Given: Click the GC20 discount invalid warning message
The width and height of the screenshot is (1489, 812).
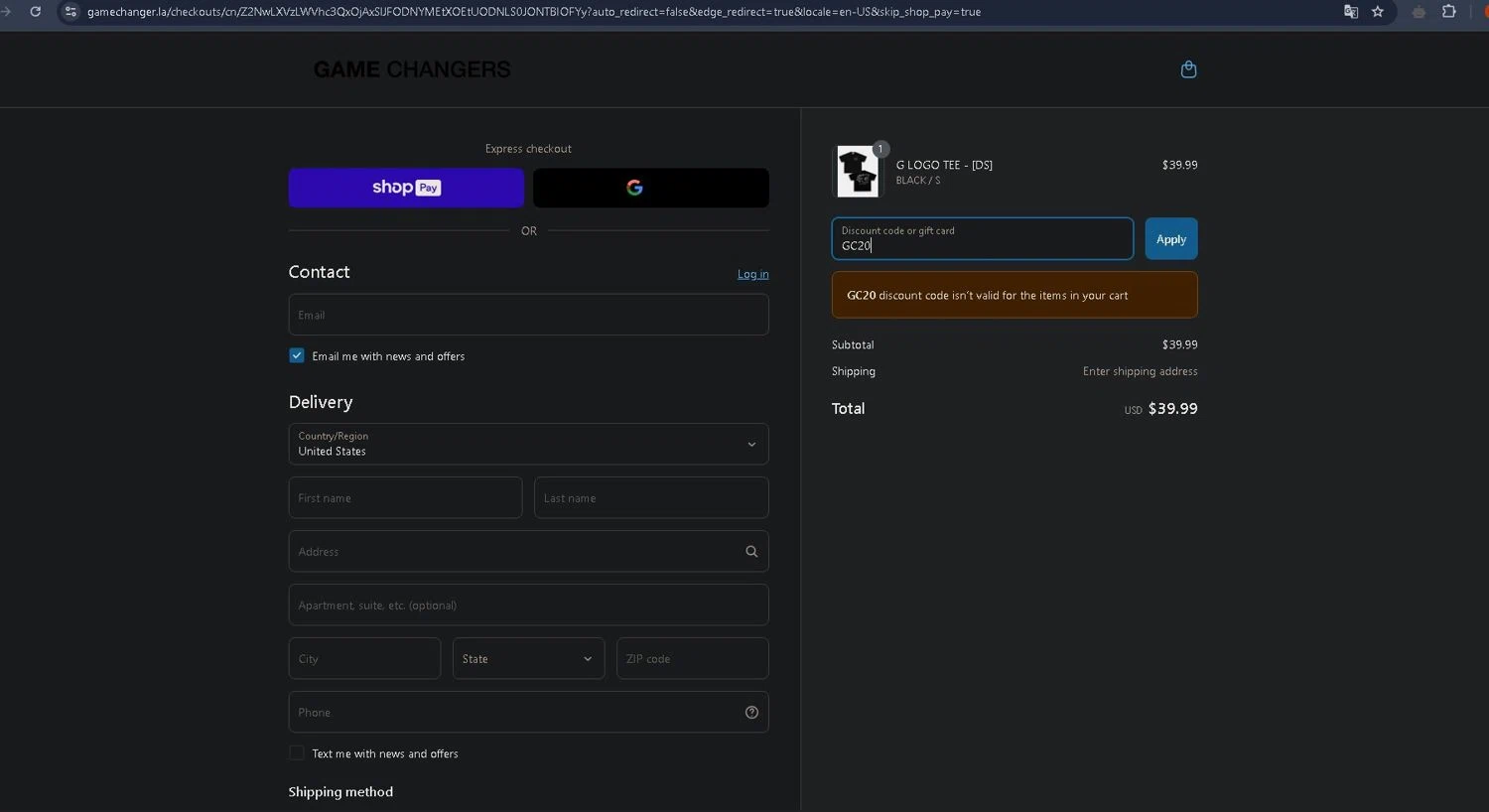Looking at the screenshot, I should coord(1015,295).
